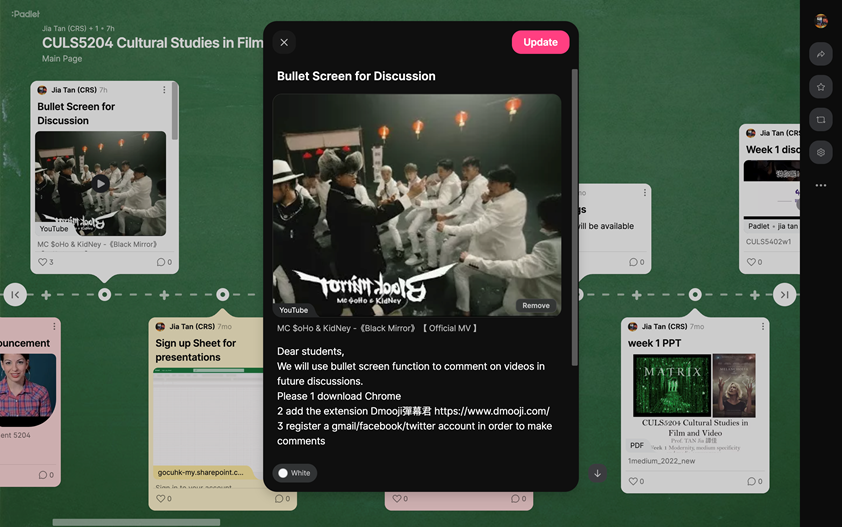Click the round down-arrow button beside the editor
The width and height of the screenshot is (842, 527).
[x=597, y=473]
